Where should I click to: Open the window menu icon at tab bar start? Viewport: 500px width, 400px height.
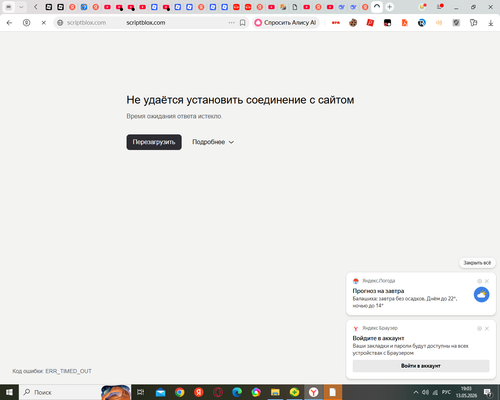click(9, 7)
